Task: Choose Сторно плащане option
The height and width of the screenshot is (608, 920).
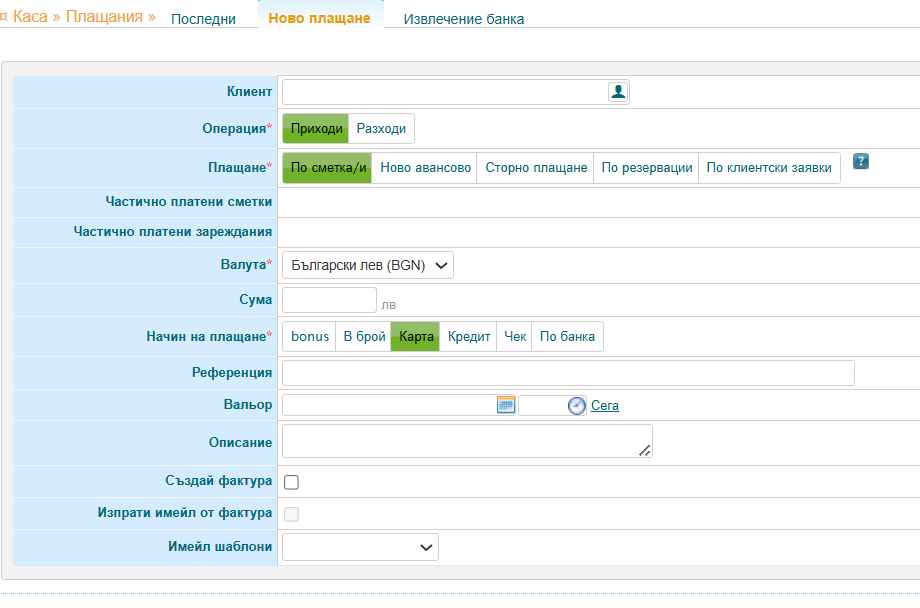Action: click(x=536, y=168)
